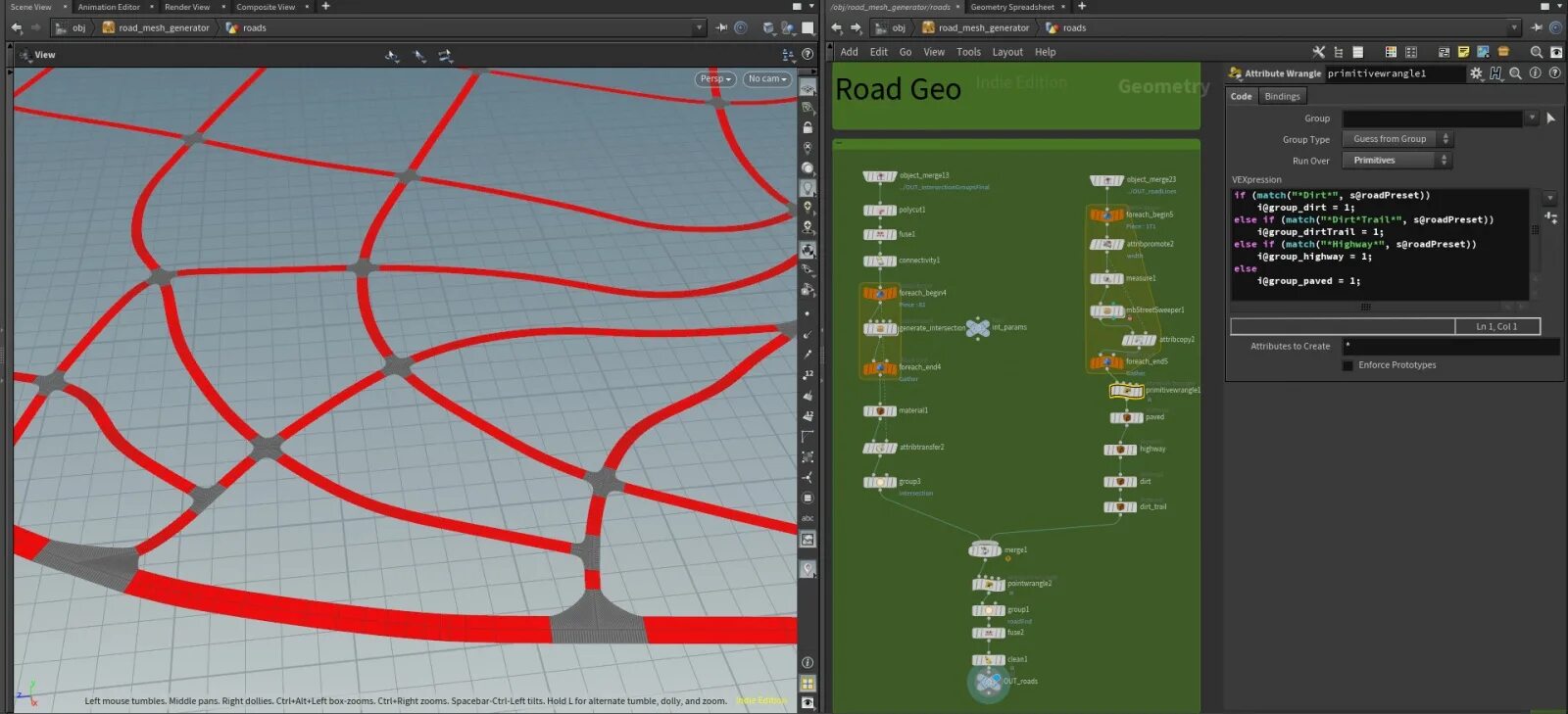
Task: Click the colored grid palette icon in the network toolbar
Action: coord(1390,52)
